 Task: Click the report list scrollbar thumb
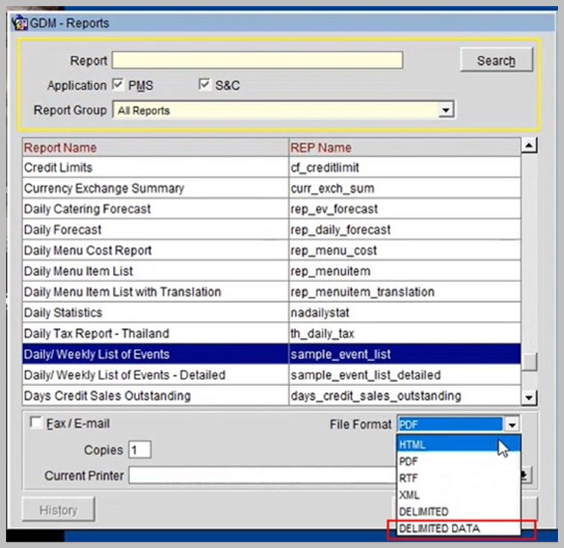tap(529, 362)
